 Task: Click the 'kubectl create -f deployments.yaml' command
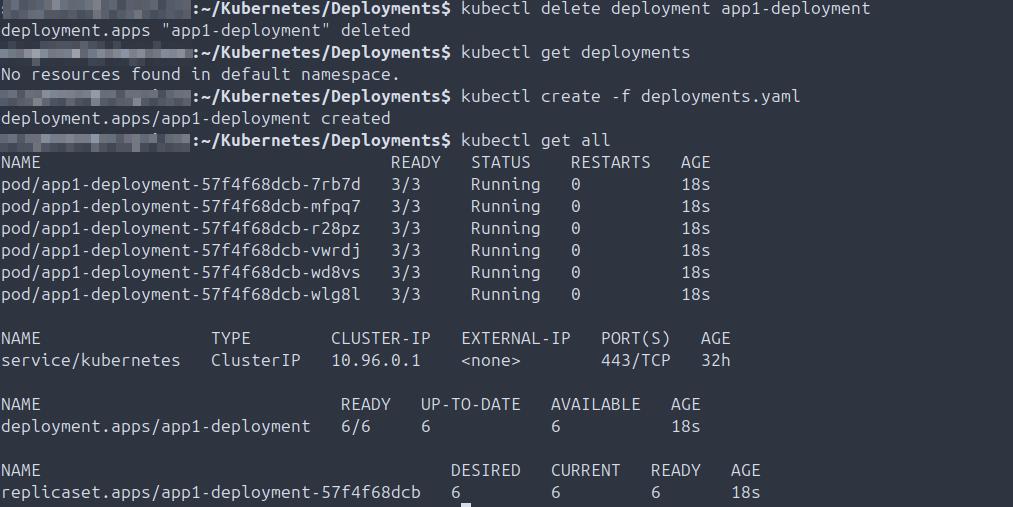630,96
